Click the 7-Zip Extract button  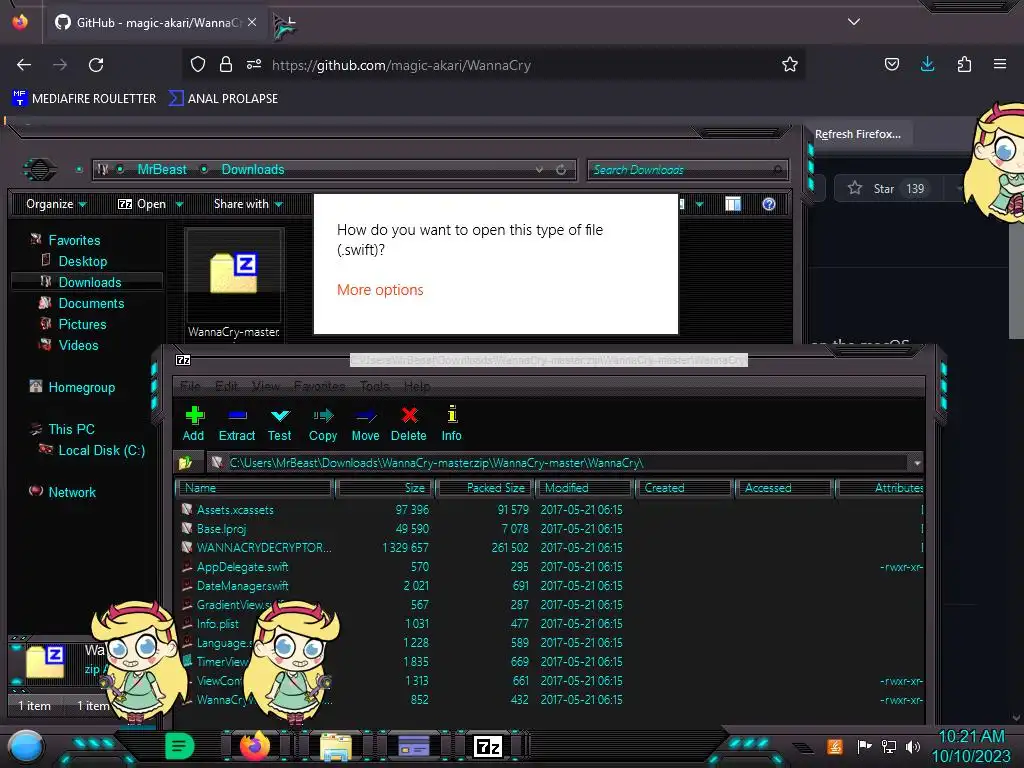[x=236, y=424]
